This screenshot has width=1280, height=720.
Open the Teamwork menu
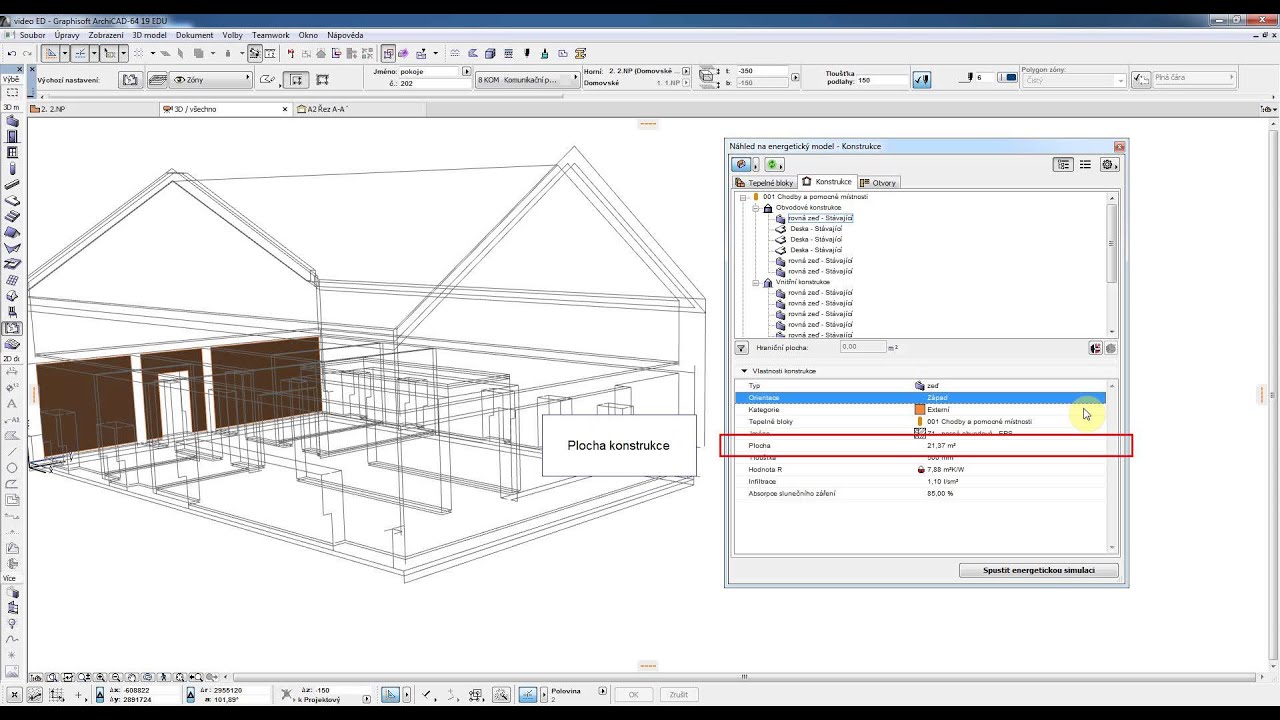point(270,35)
